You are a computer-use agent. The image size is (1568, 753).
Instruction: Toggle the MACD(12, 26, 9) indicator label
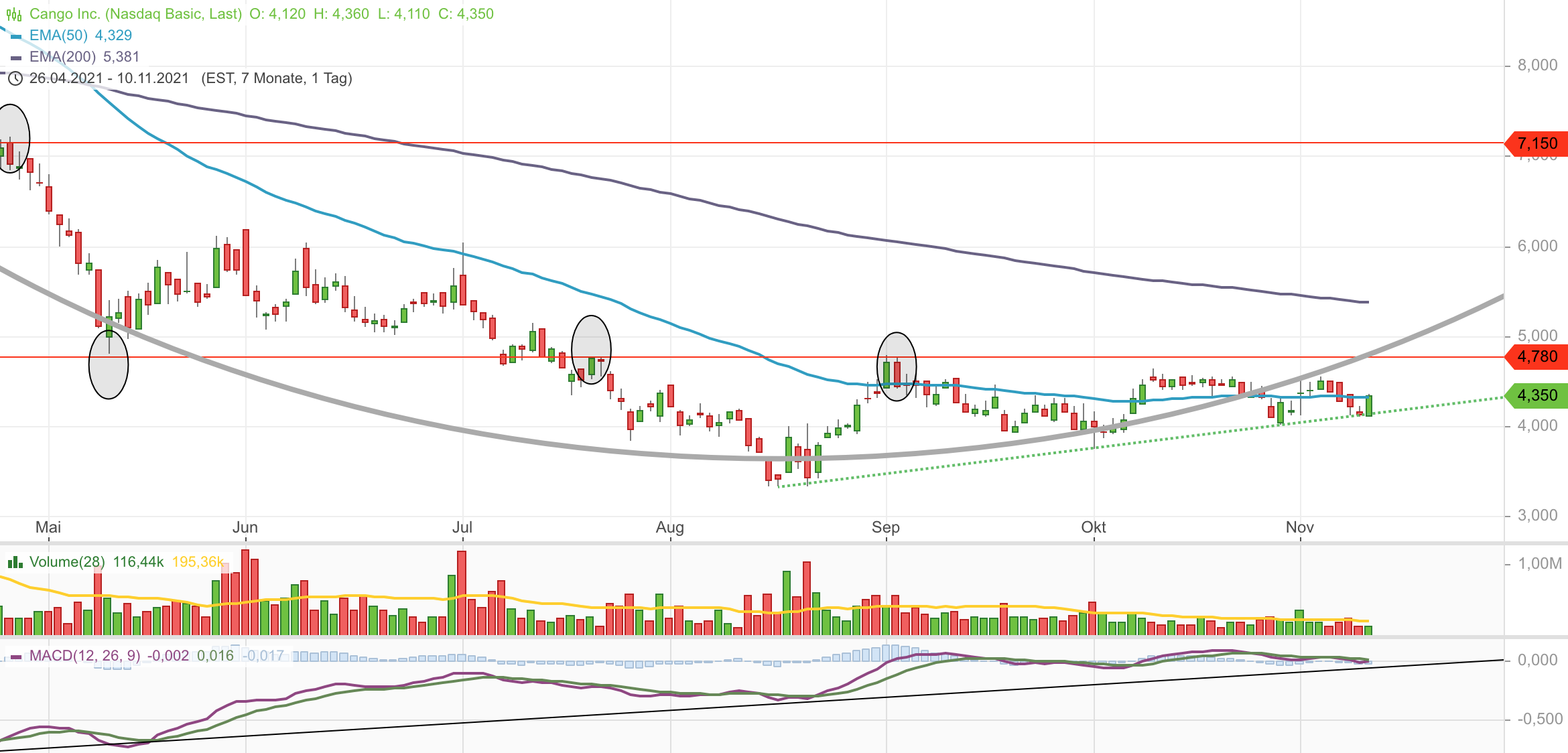(85, 656)
